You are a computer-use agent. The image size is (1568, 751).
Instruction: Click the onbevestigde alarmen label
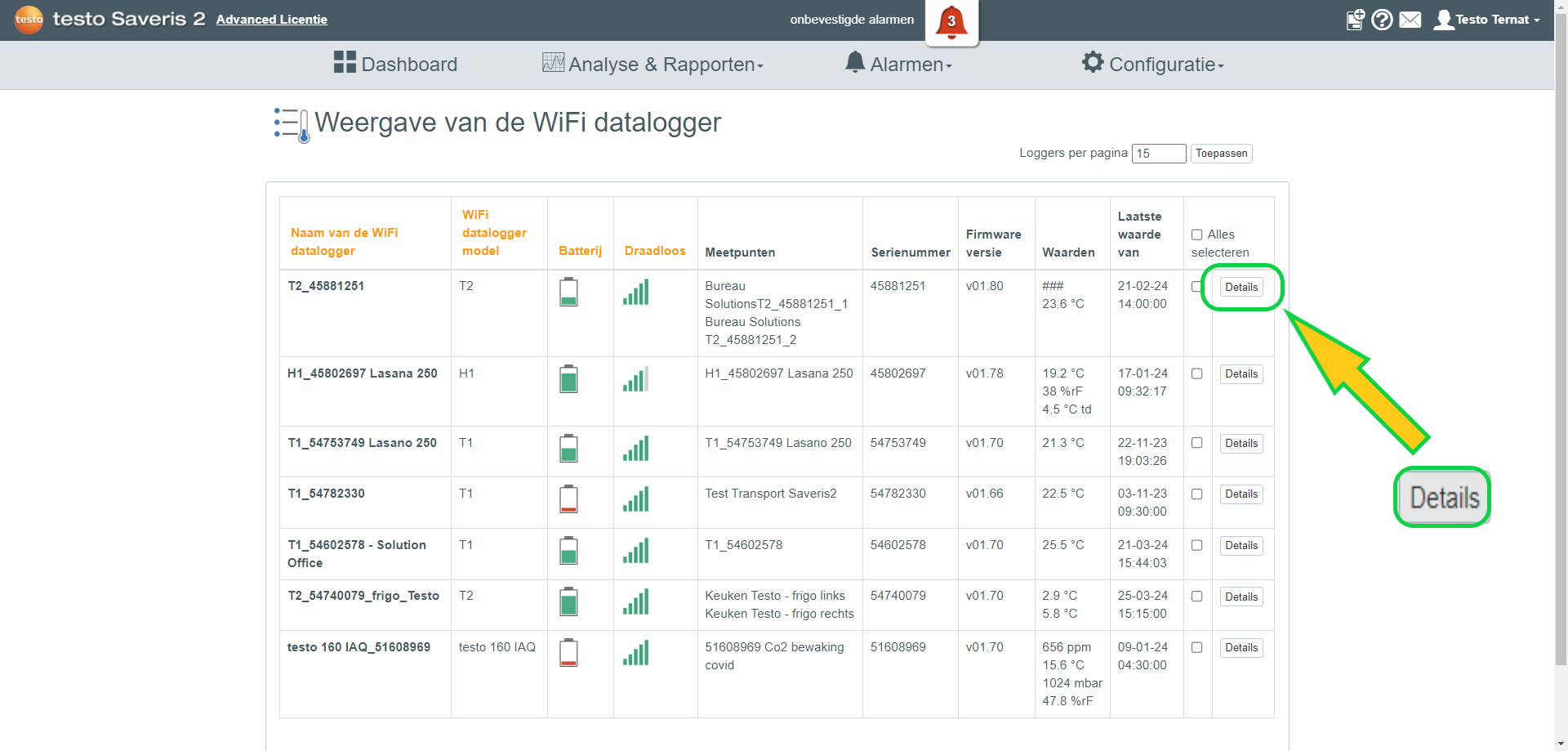pos(852,20)
